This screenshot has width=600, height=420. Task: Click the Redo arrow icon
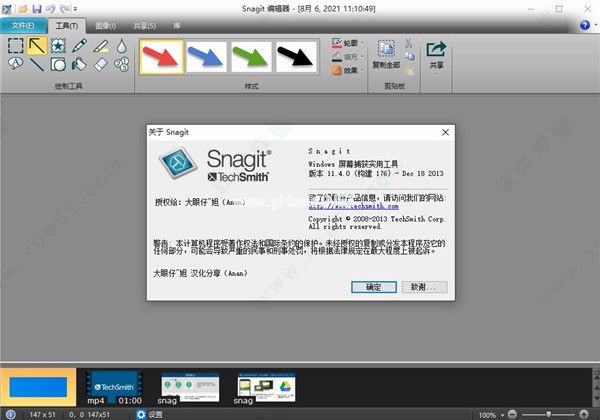tap(64, 8)
